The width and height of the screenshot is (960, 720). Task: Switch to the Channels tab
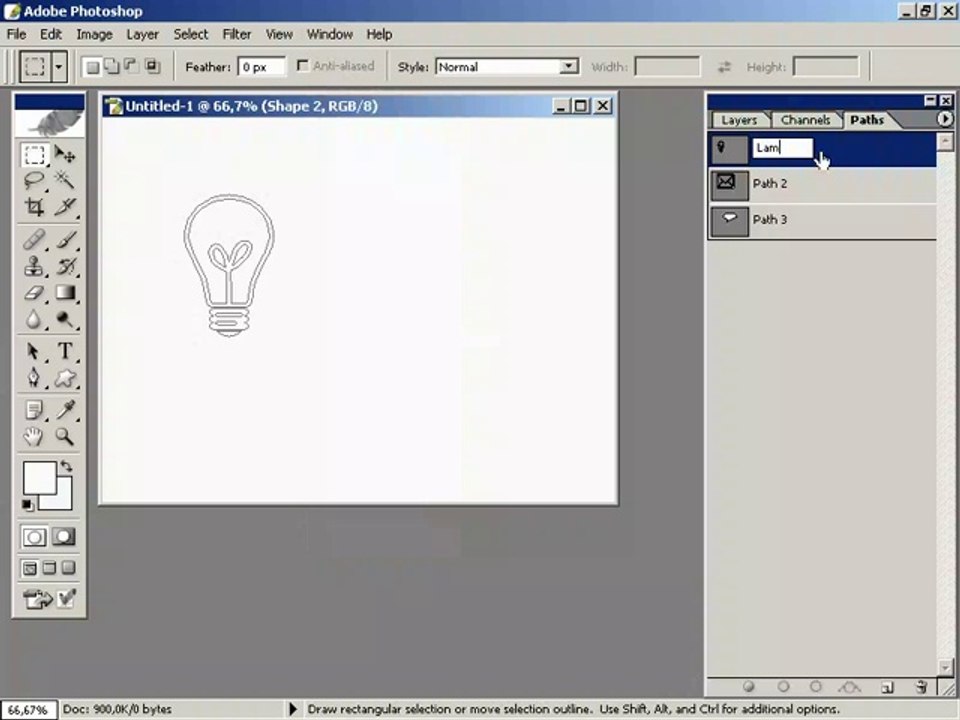[805, 120]
